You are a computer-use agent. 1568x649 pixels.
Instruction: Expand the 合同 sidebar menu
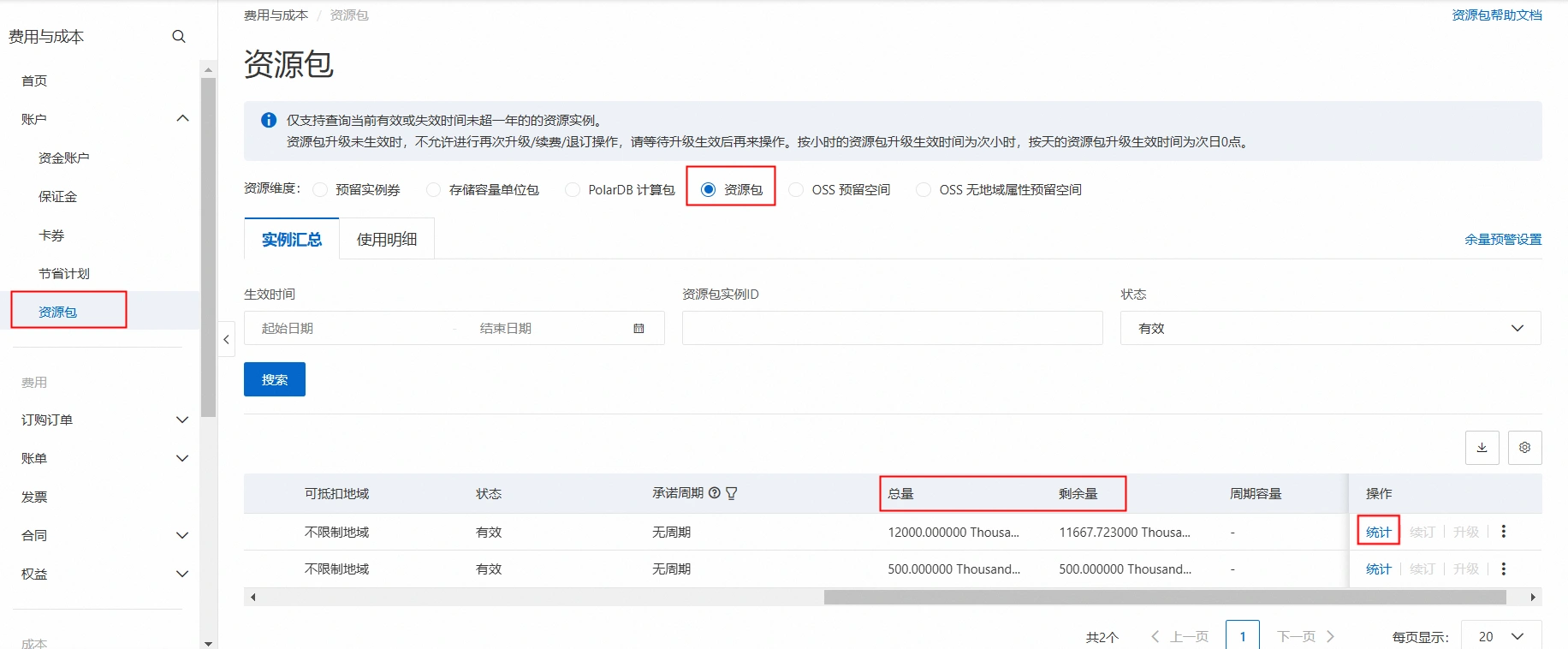pyautogui.click(x=182, y=535)
